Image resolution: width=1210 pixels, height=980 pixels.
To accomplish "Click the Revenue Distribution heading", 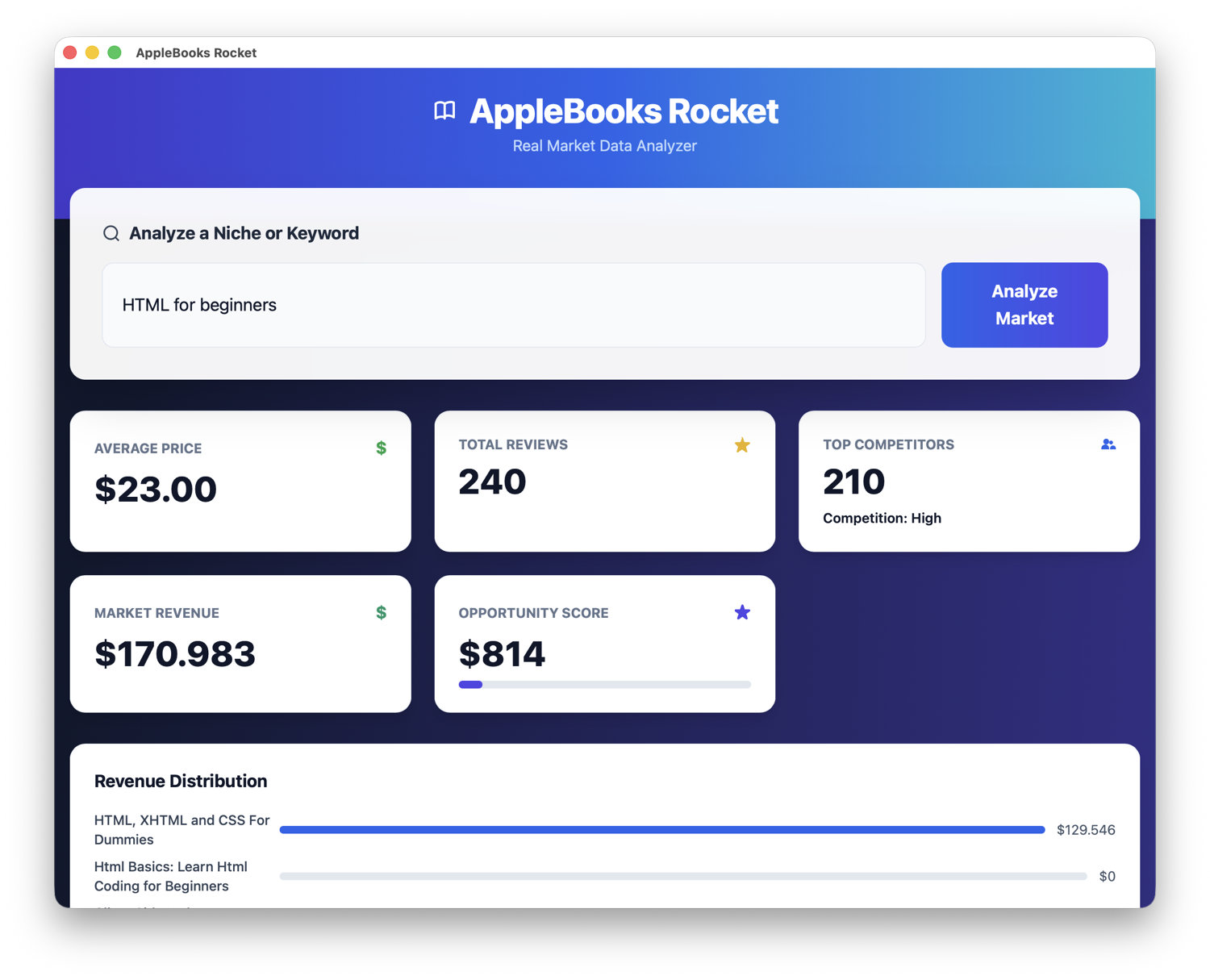I will pos(181,781).
